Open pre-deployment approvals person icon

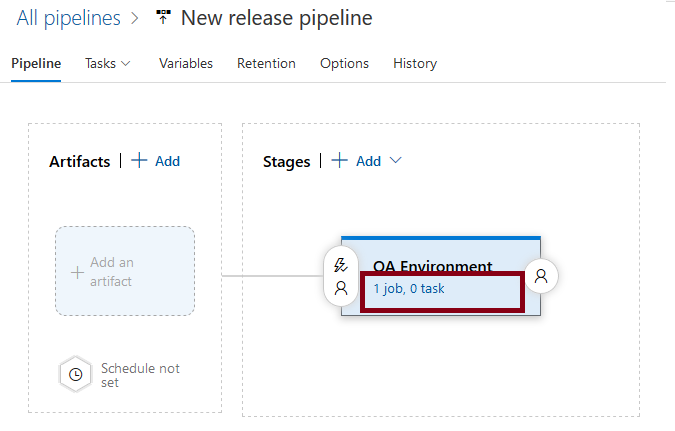coord(341,288)
